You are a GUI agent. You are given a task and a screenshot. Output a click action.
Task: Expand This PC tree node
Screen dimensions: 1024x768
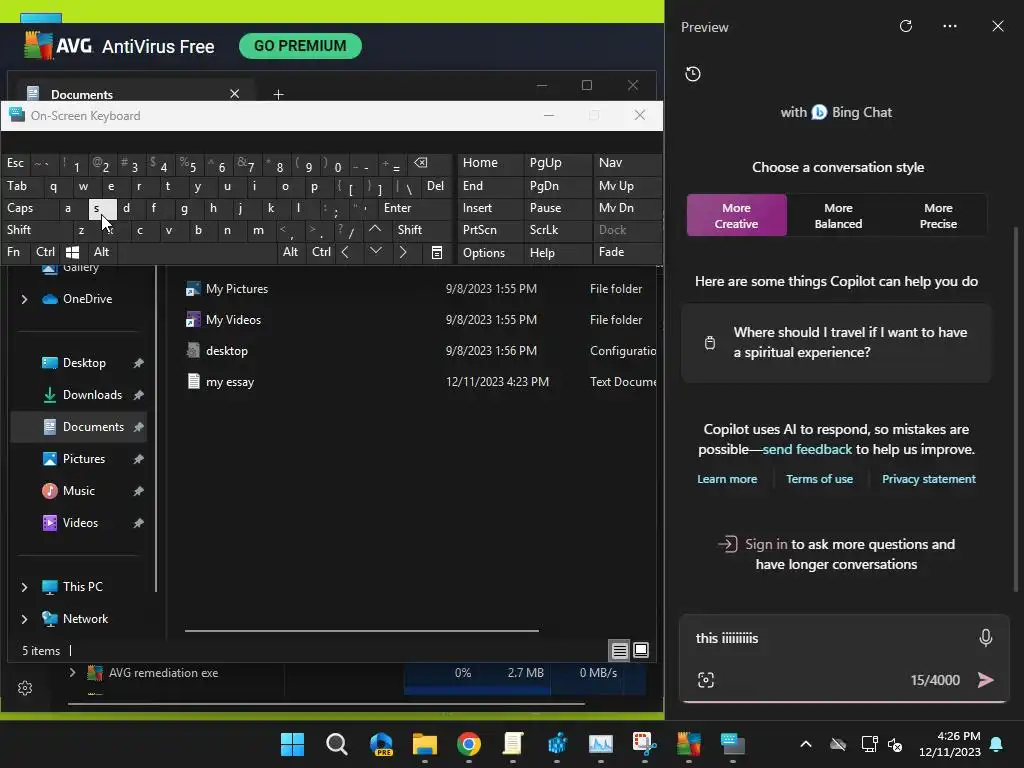[x=24, y=587]
